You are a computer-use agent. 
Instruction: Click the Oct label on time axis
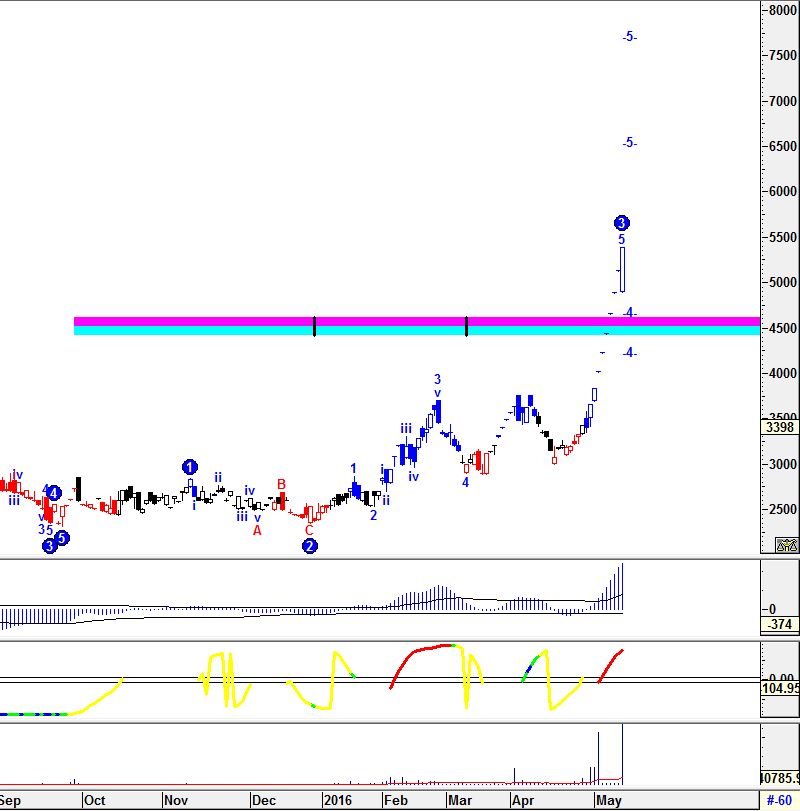95,800
